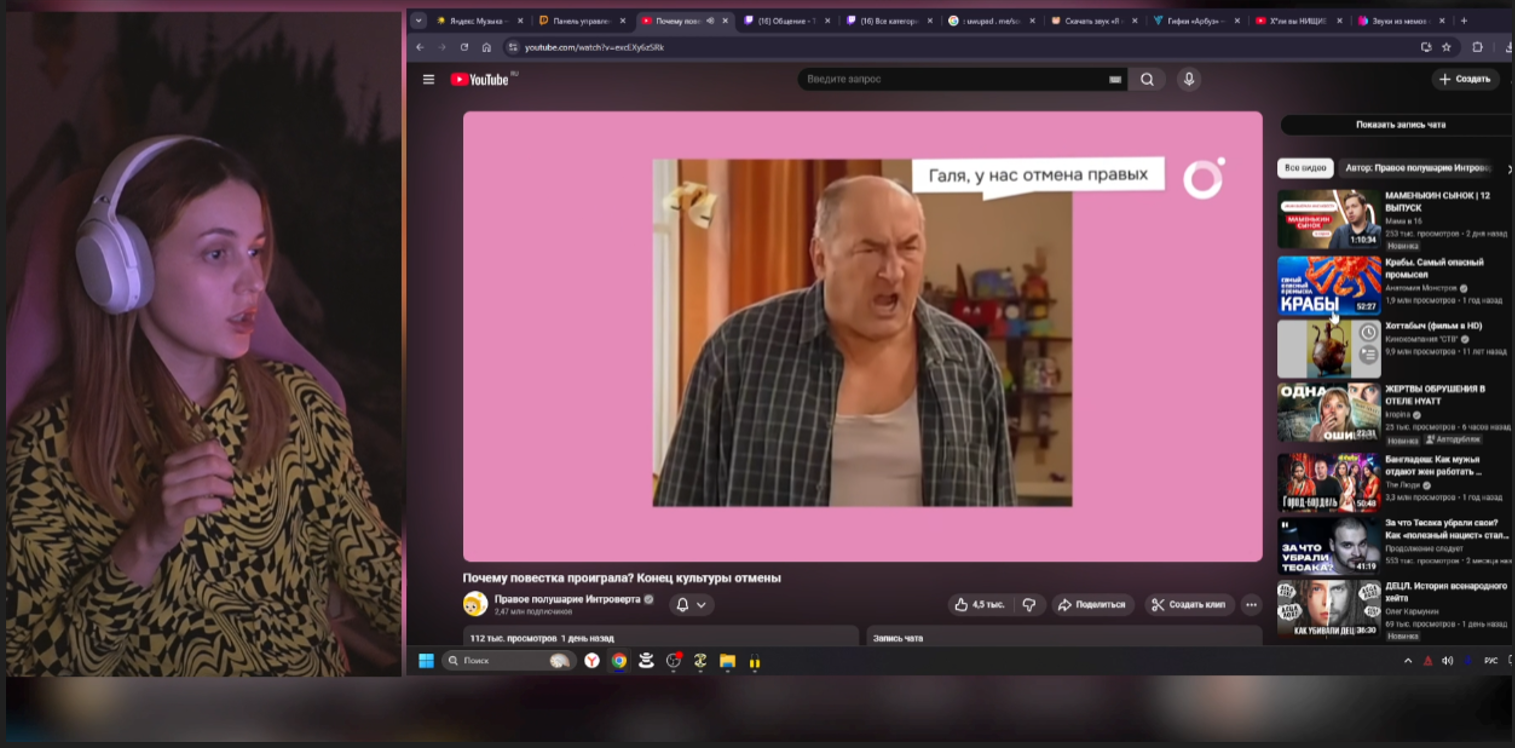The height and width of the screenshot is (748, 1515).
Task: Dislike the video with thumbs-down icon
Action: (x=1029, y=605)
